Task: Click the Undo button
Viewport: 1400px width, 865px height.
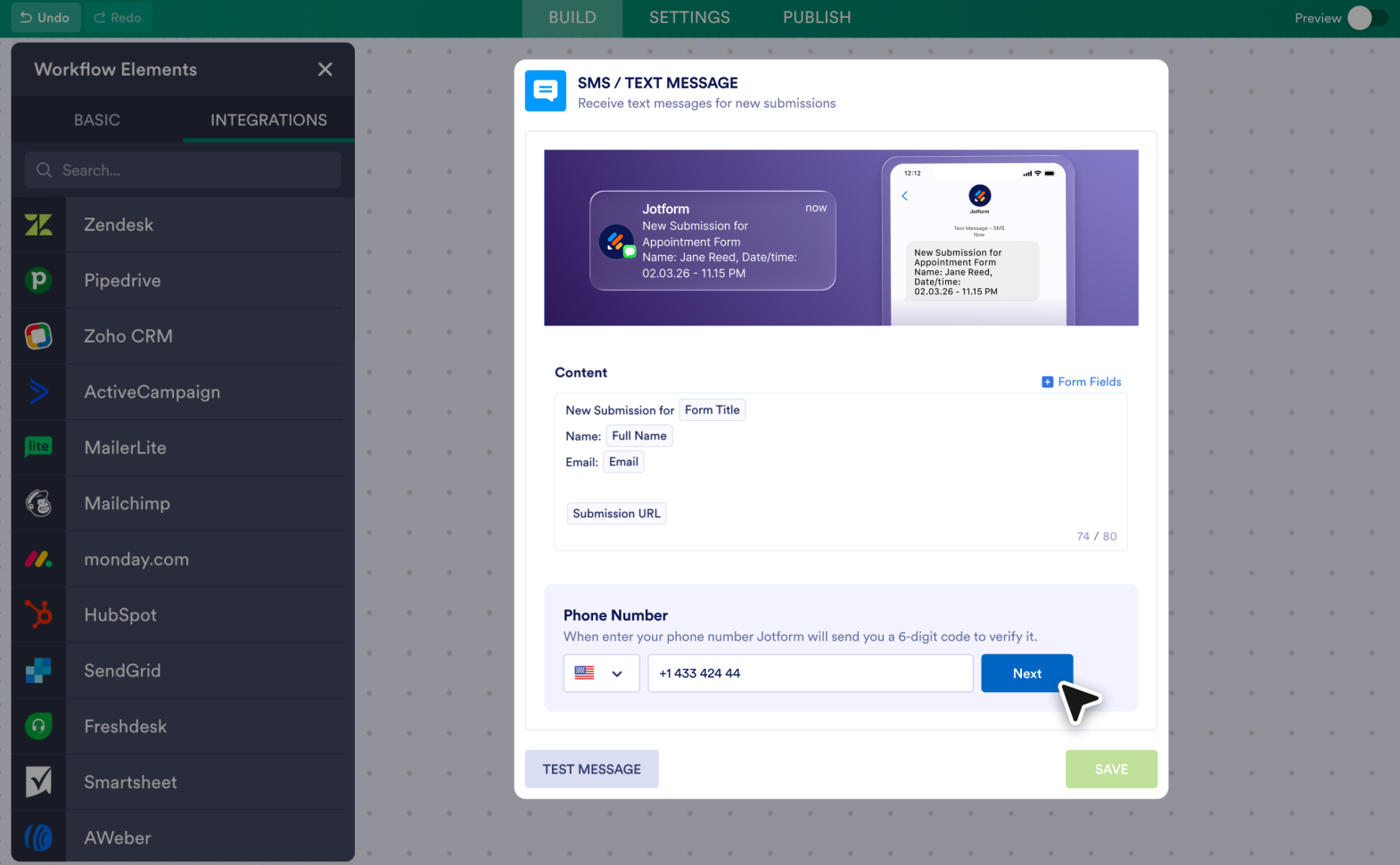Action: (45, 18)
